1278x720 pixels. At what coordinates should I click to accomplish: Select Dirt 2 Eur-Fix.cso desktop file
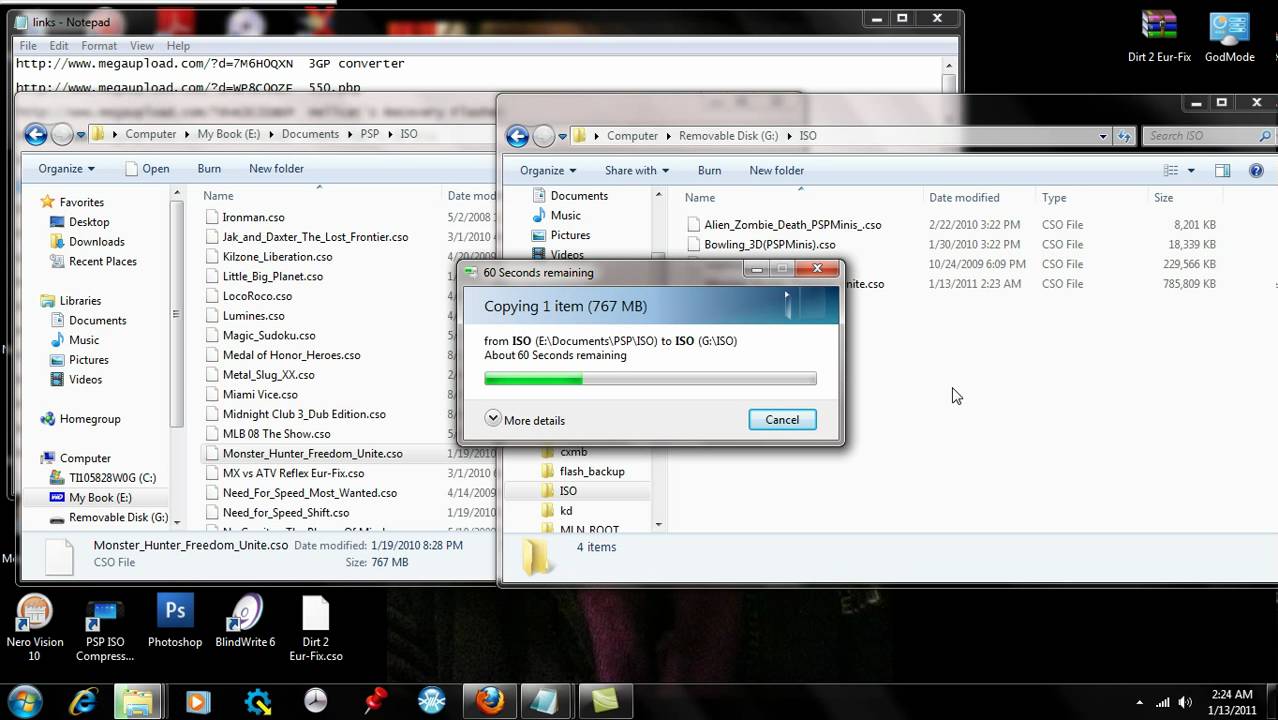coord(315,628)
